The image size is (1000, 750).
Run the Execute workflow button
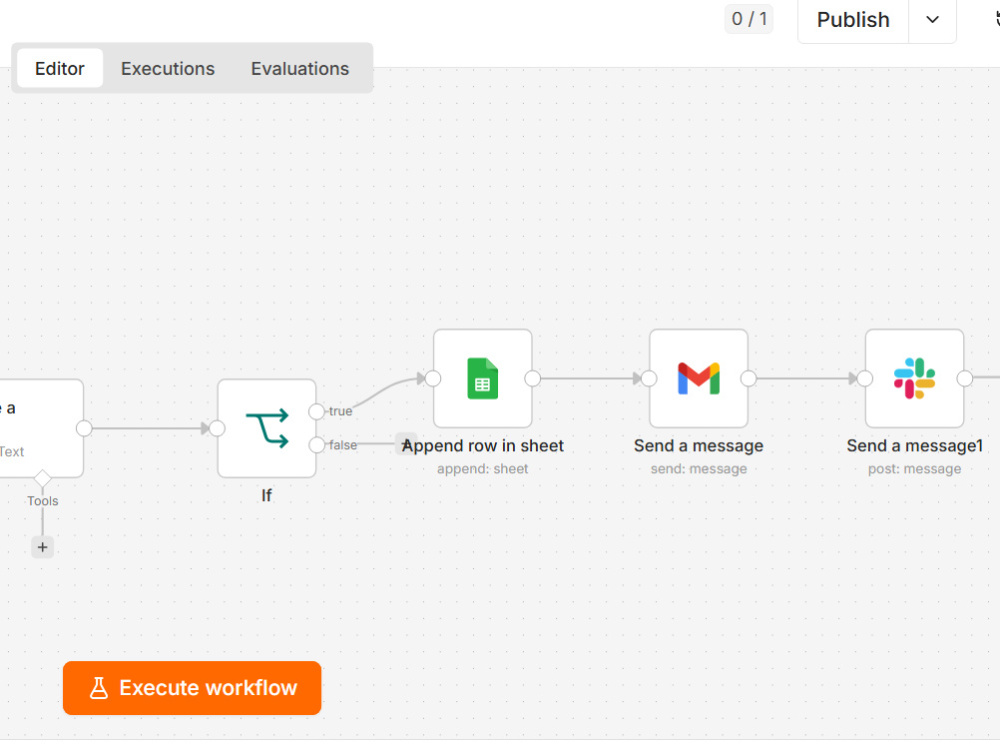192,688
